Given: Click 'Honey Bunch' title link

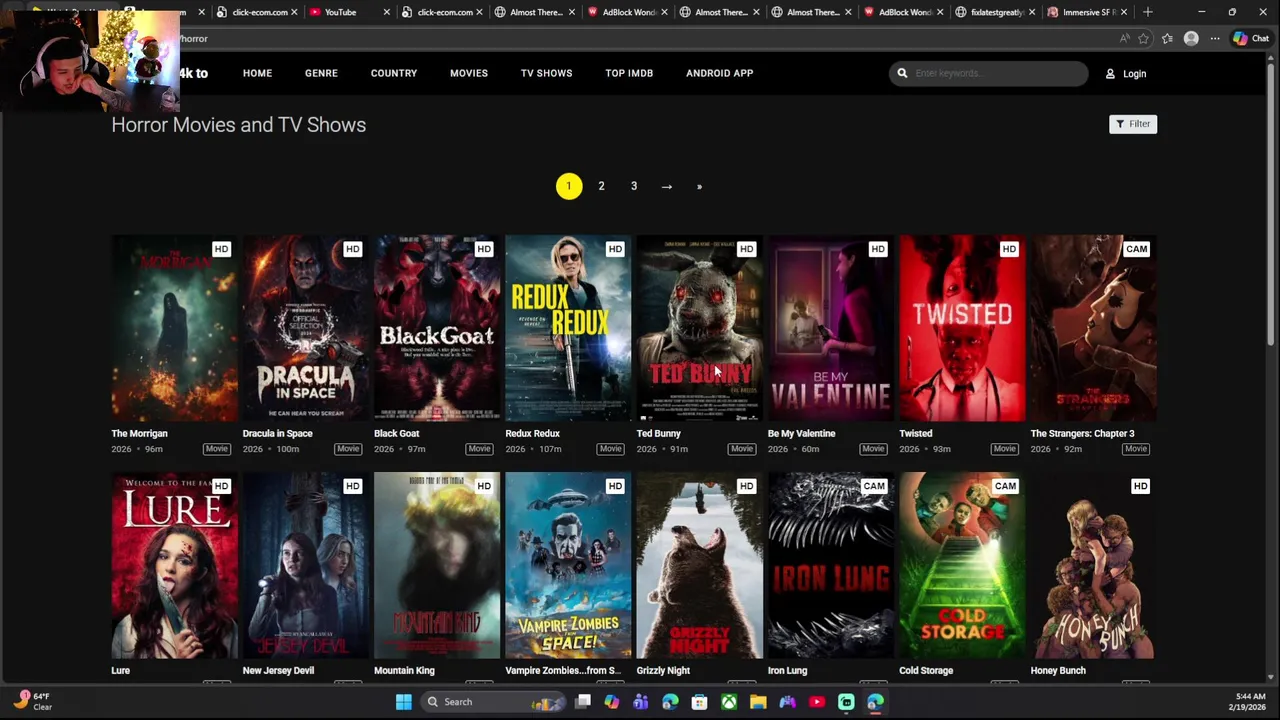Looking at the screenshot, I should pos(1058,670).
